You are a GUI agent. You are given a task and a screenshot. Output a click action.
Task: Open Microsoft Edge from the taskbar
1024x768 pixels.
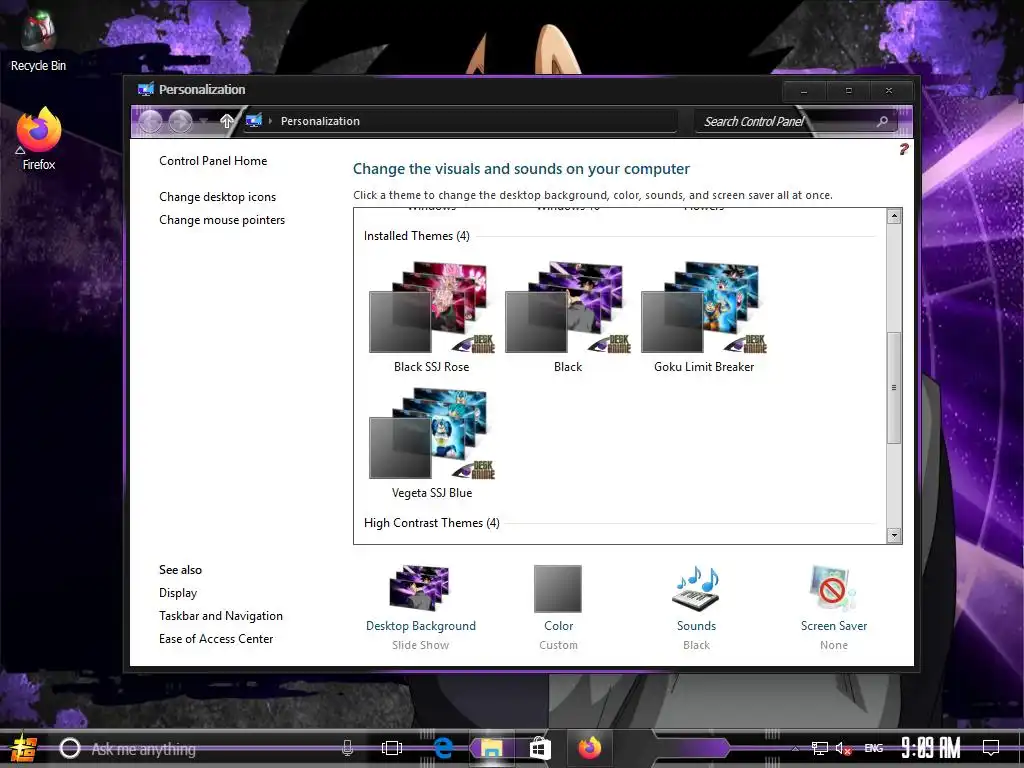pos(443,748)
